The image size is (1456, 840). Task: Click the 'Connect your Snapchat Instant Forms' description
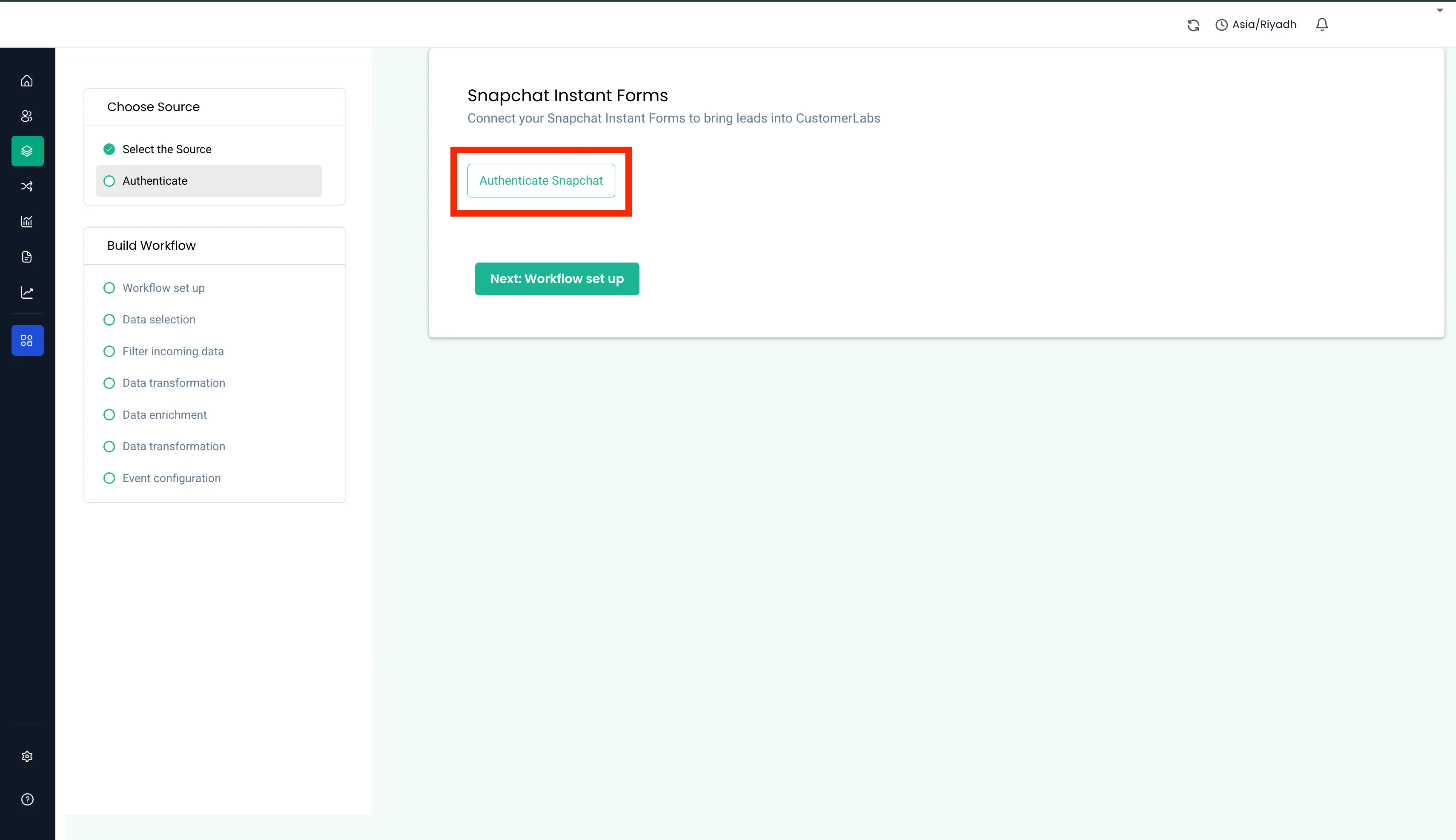[674, 118]
